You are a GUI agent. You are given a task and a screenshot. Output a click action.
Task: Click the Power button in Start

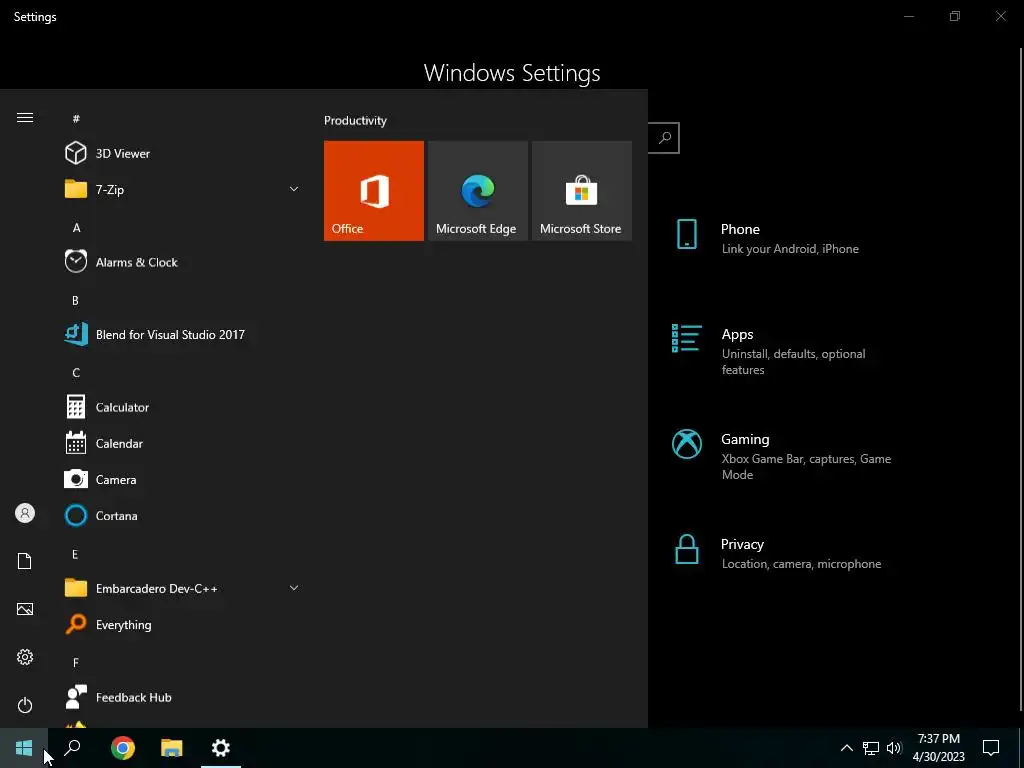[x=25, y=705]
